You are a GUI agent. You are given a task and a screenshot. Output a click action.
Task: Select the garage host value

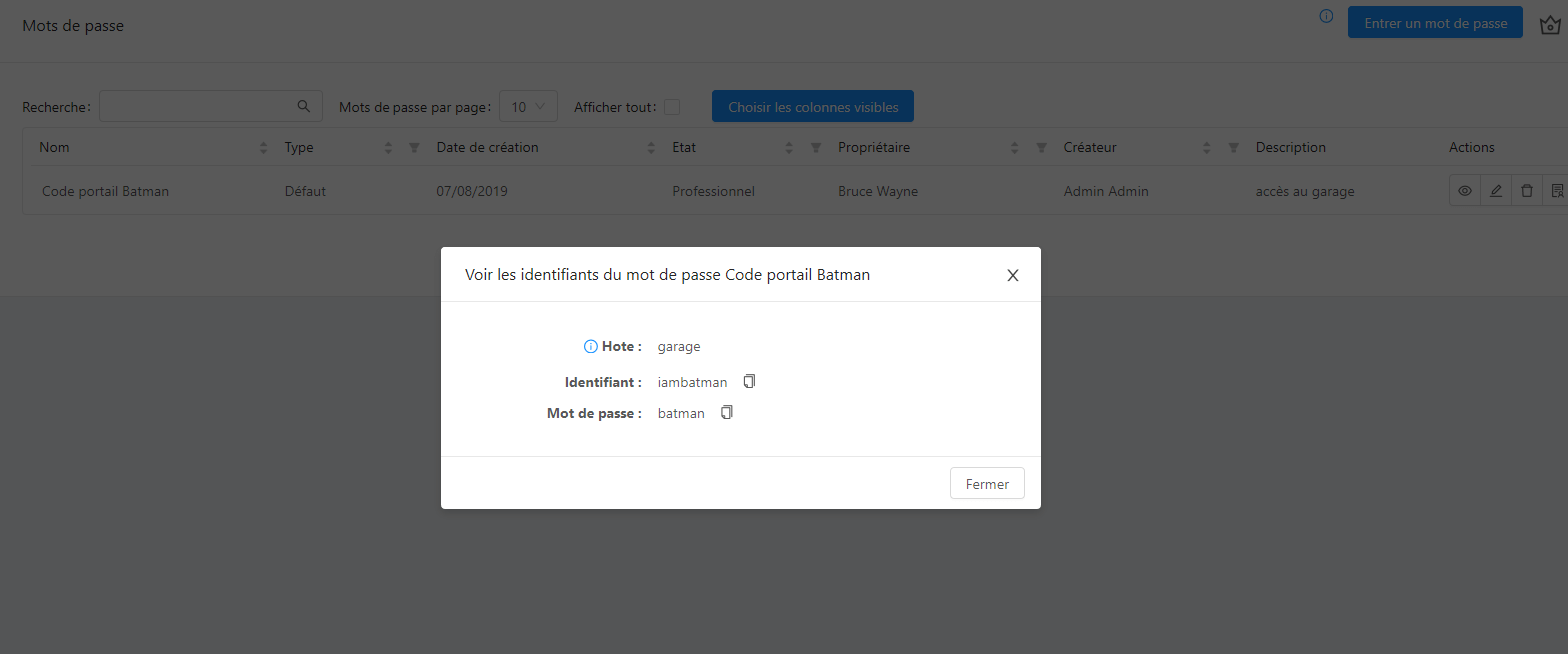(679, 347)
